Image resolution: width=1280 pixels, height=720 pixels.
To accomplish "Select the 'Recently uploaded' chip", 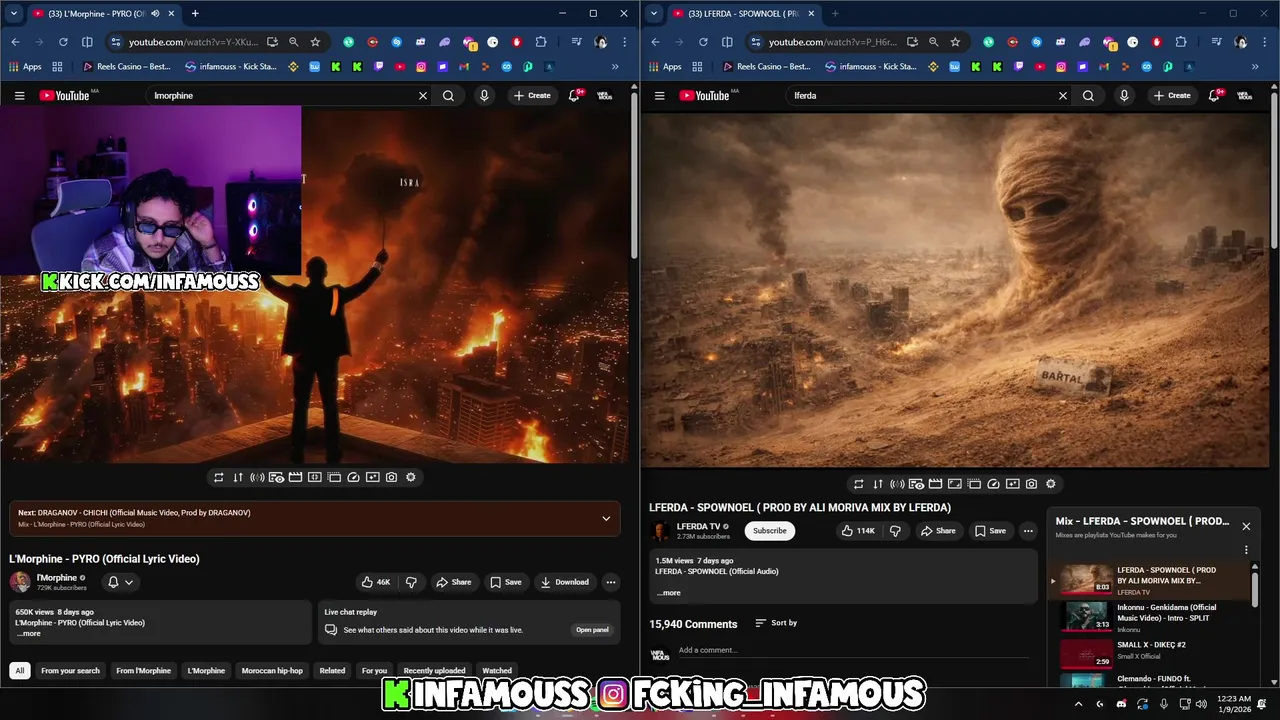I will pos(435,670).
